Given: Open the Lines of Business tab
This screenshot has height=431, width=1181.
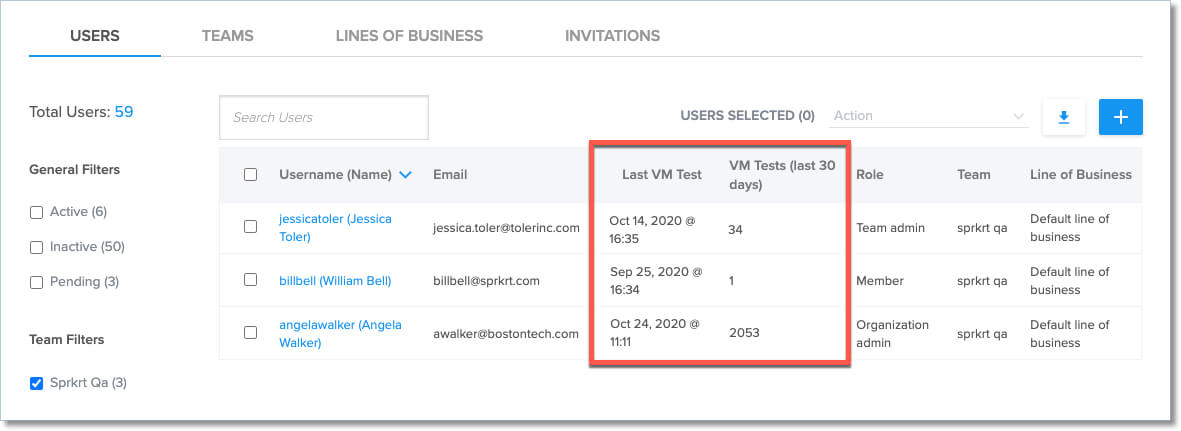Looking at the screenshot, I should (x=409, y=36).
